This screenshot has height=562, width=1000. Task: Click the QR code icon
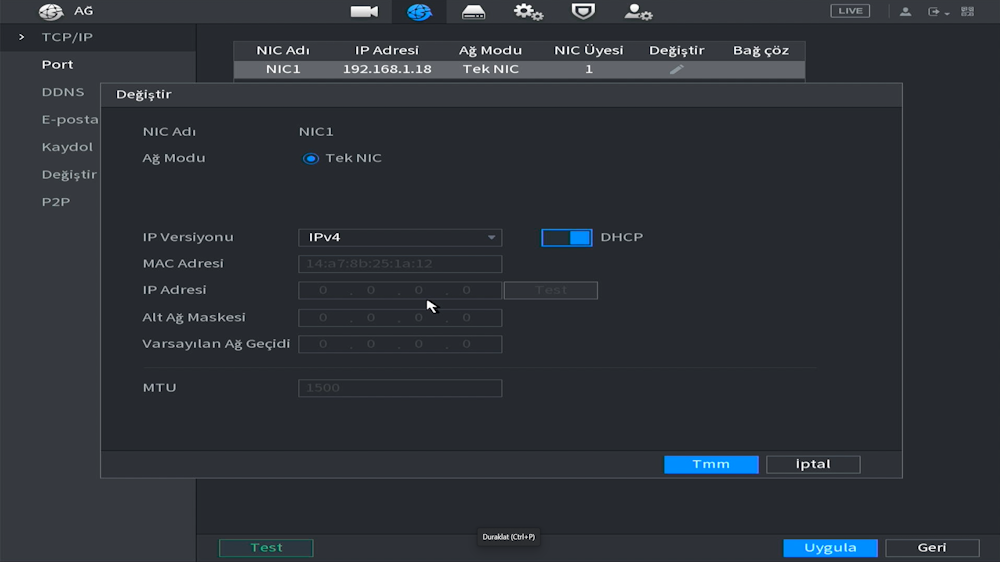coord(967,11)
